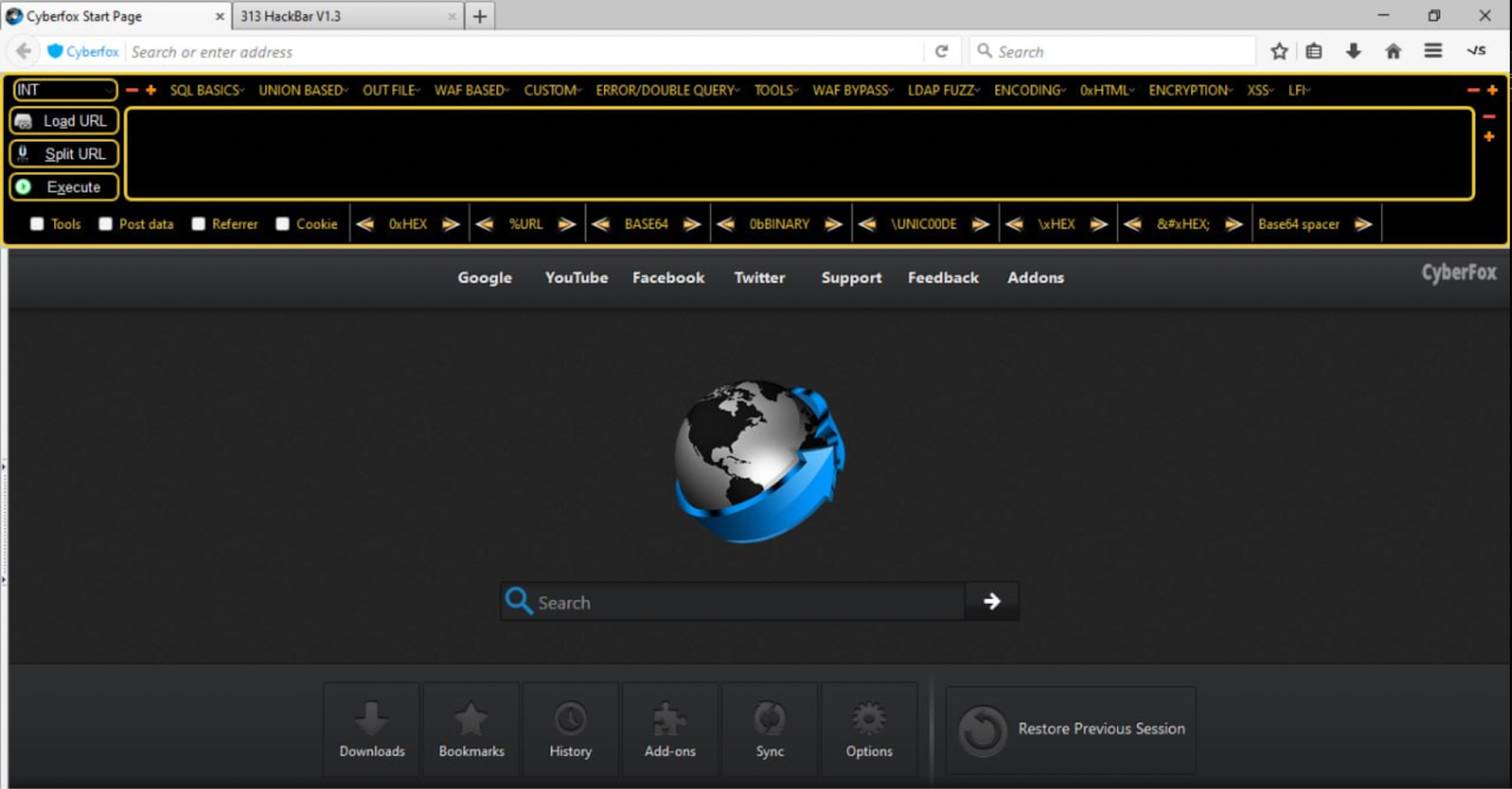Open History from the start page

pyautogui.click(x=571, y=729)
